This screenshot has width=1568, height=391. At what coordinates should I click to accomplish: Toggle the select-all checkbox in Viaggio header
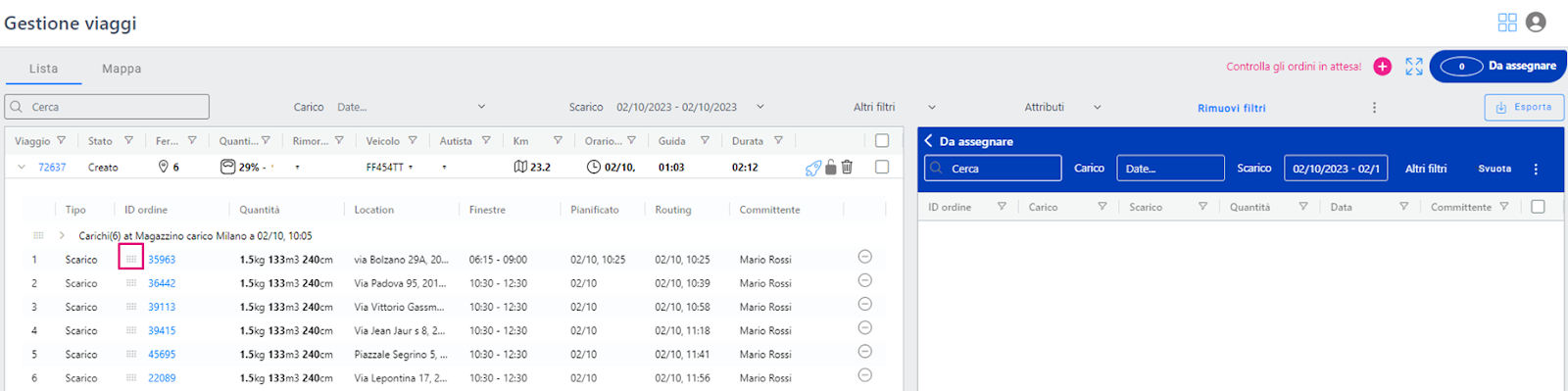point(882,140)
